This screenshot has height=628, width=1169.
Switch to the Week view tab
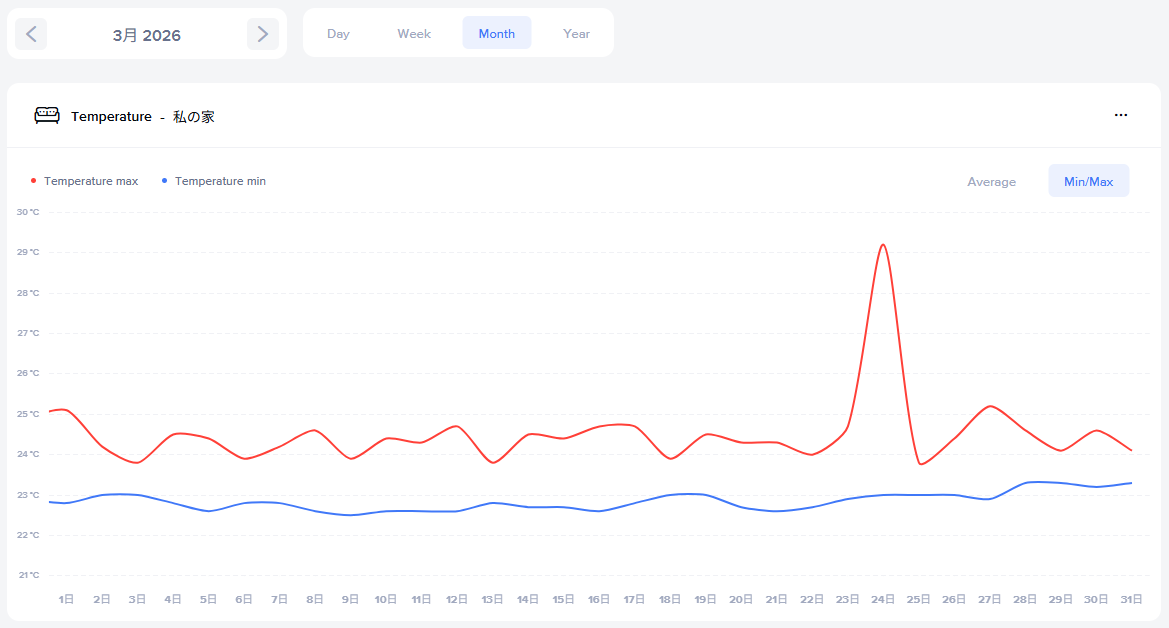tap(414, 34)
